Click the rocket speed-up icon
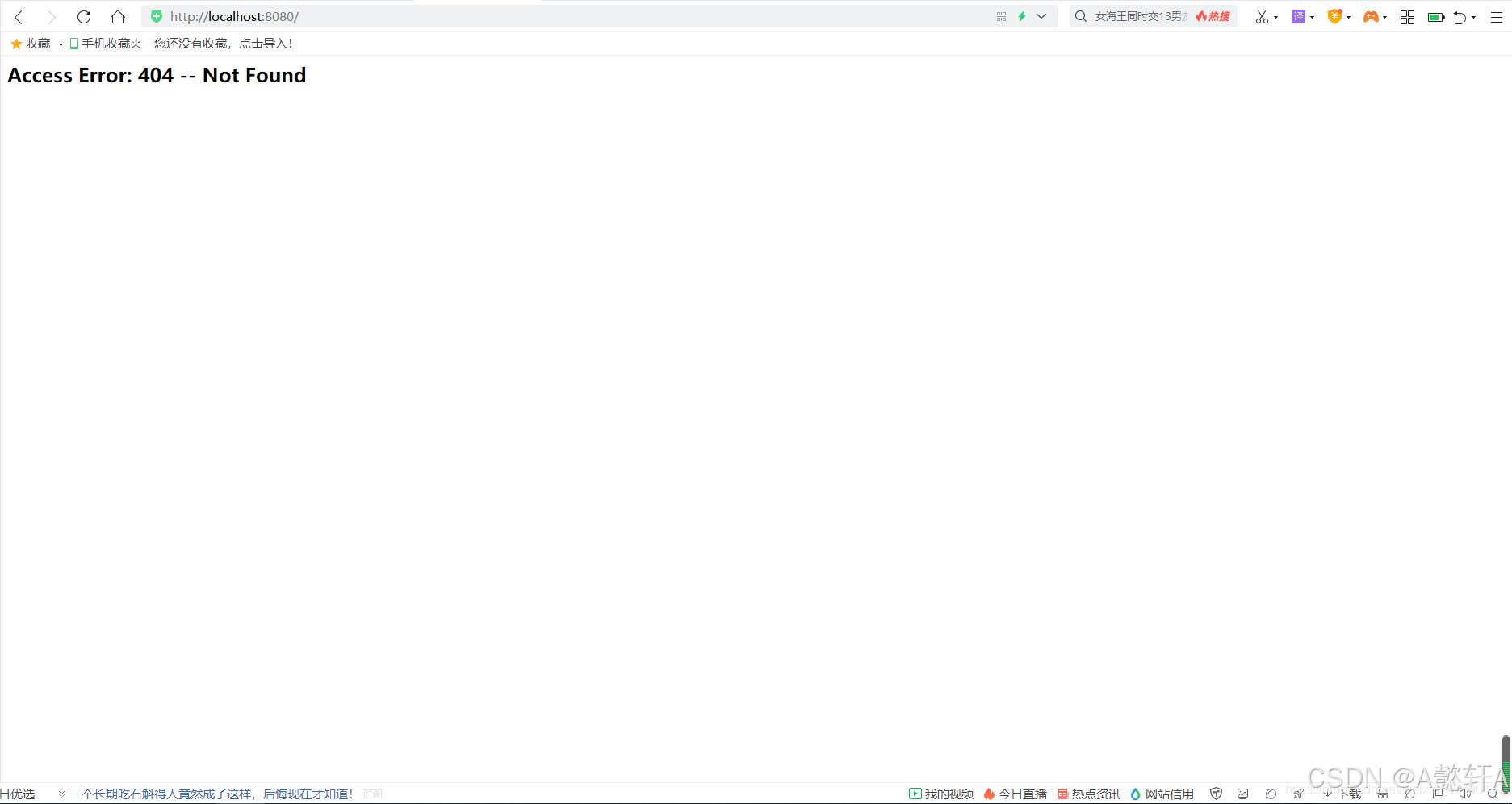1512x804 pixels. 1299,794
